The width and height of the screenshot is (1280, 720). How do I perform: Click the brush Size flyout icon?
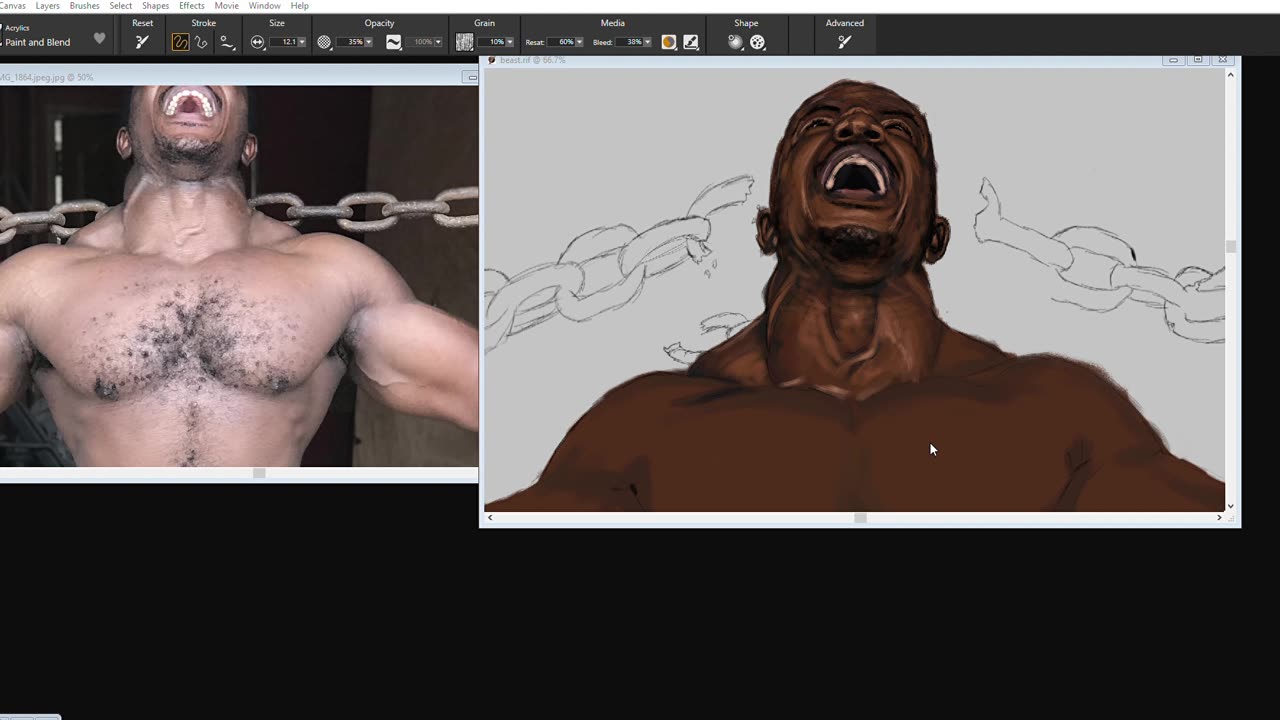pyautogui.click(x=258, y=42)
